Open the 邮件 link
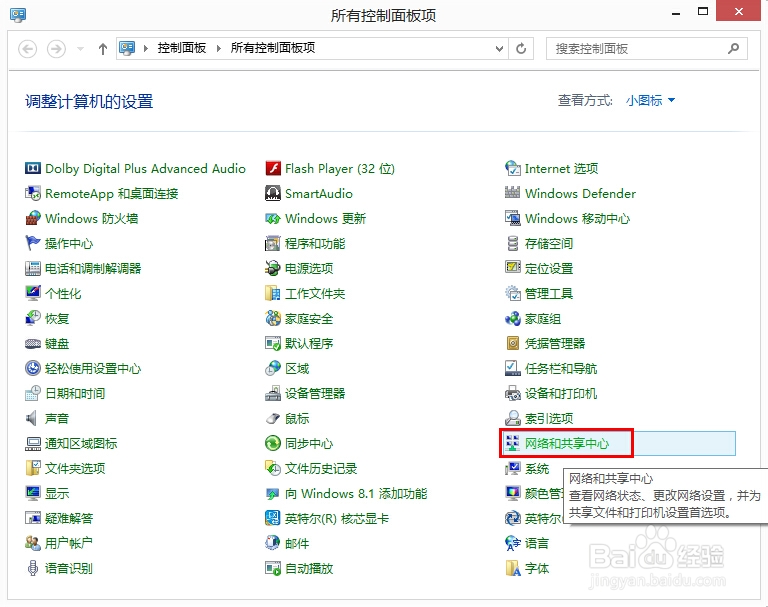 tap(297, 543)
